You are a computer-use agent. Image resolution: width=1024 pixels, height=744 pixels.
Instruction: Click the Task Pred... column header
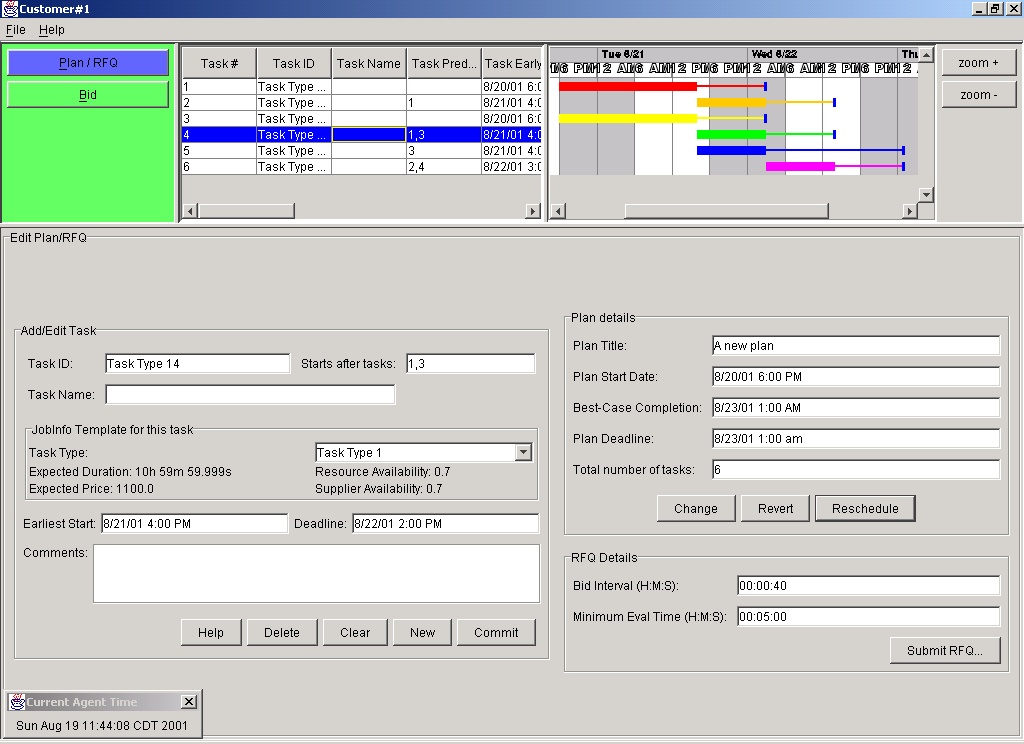[444, 63]
